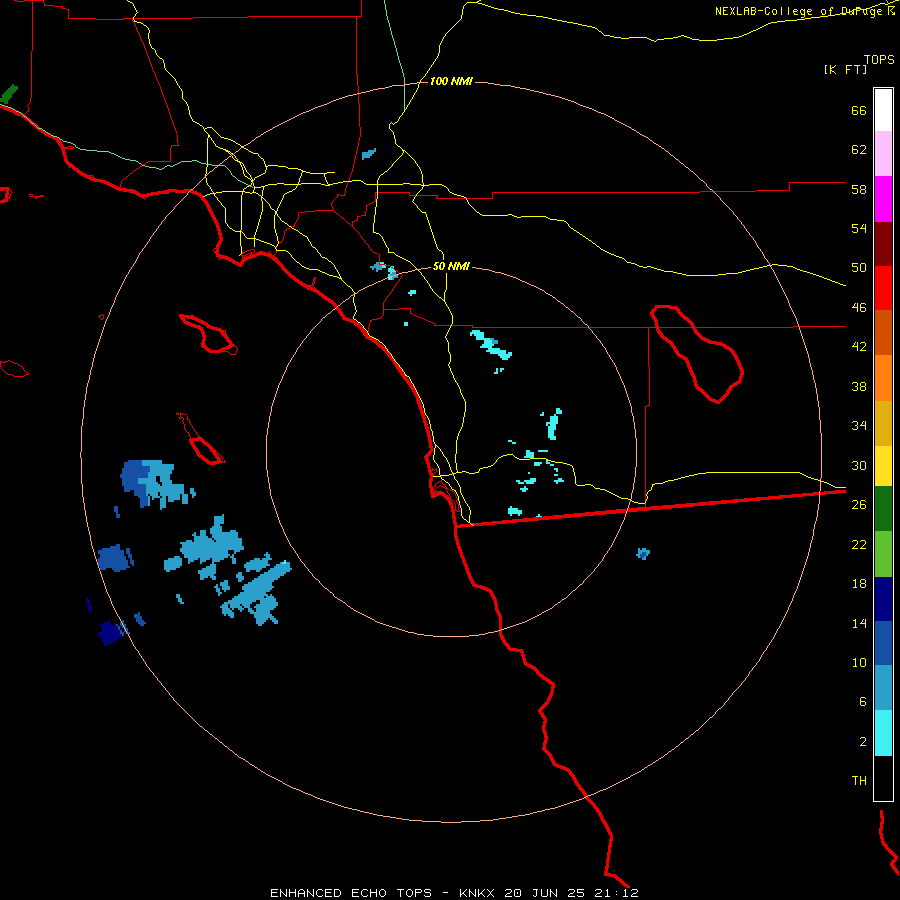
Task: Select the dark green legend swatch
Action: [x=883, y=509]
